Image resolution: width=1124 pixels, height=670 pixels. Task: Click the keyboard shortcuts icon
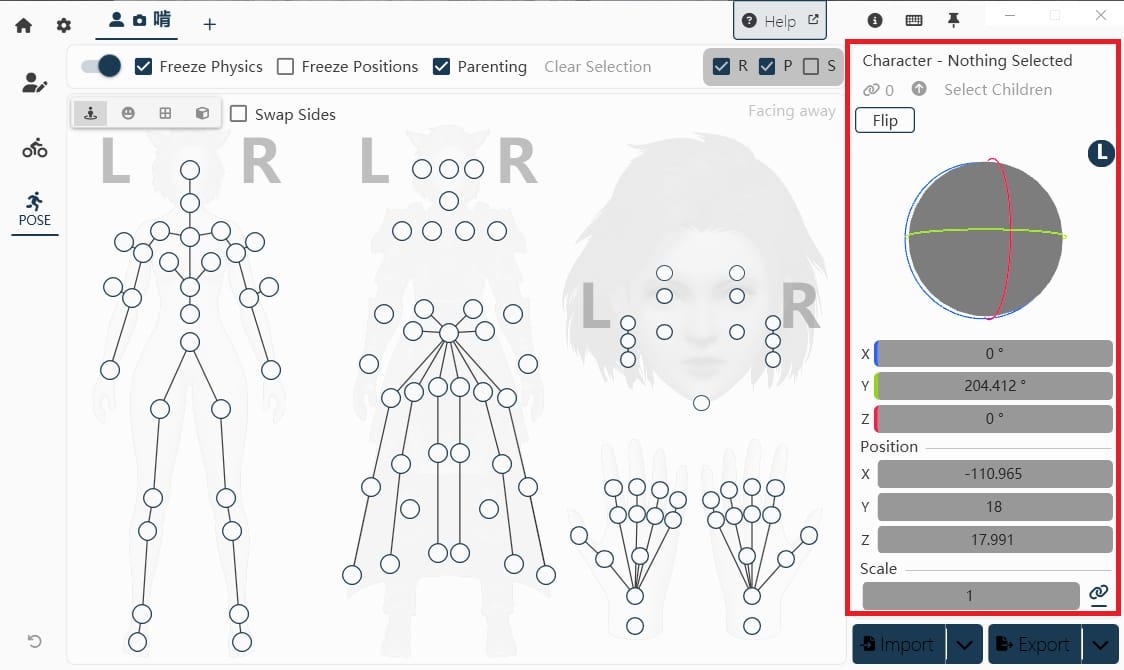pyautogui.click(x=914, y=20)
